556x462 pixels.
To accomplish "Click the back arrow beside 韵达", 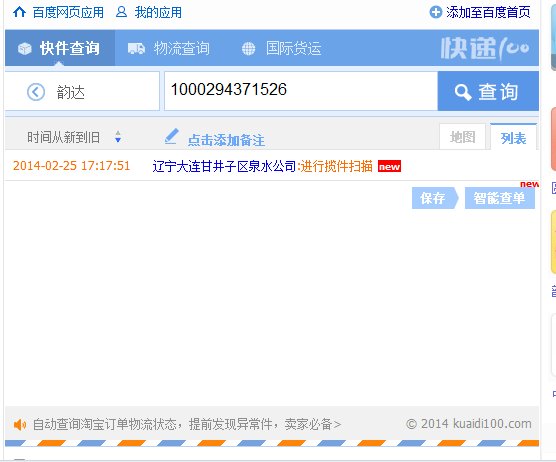I will [x=36, y=92].
